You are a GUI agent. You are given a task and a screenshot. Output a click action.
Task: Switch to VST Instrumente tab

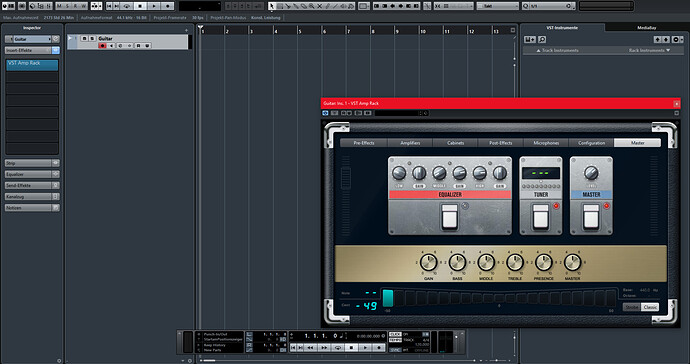[562, 28]
